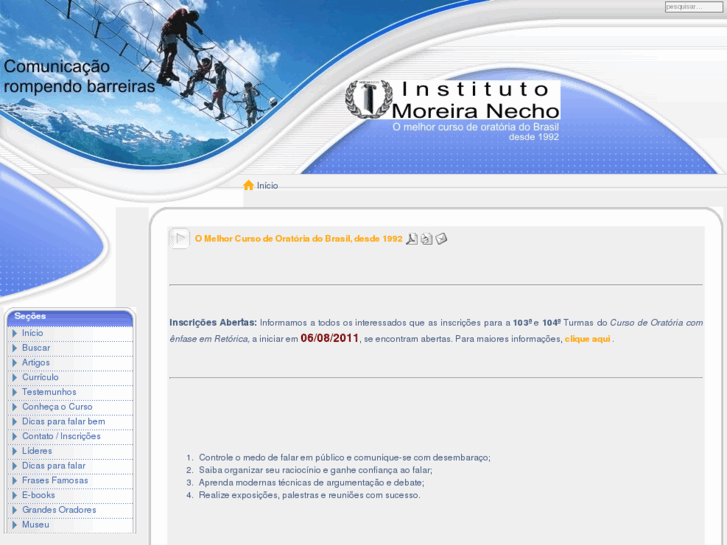
Task: Open Artigos in the Seções menu
Action: [x=36, y=363]
